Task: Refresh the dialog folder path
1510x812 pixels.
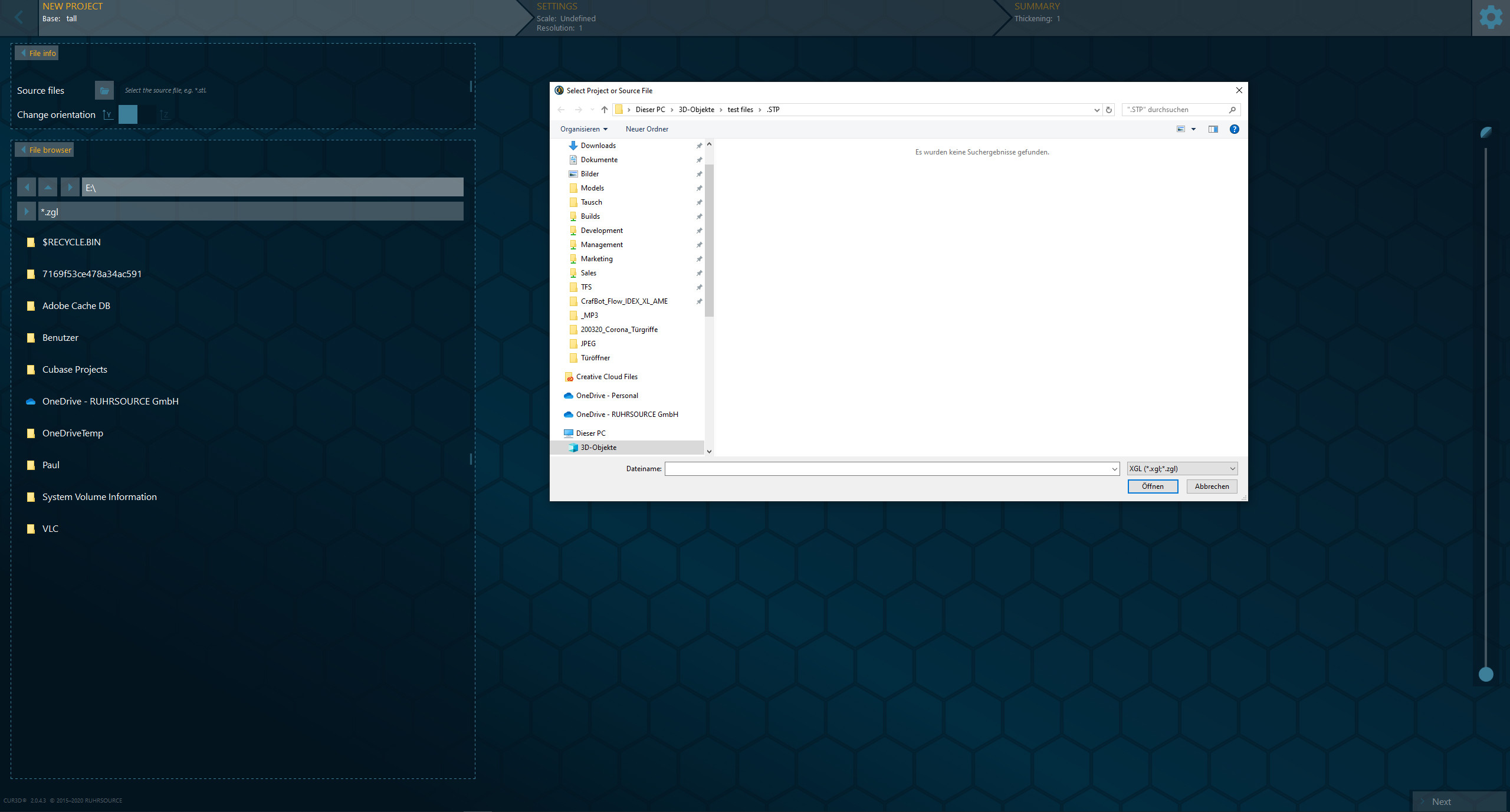Action: pyautogui.click(x=1109, y=110)
